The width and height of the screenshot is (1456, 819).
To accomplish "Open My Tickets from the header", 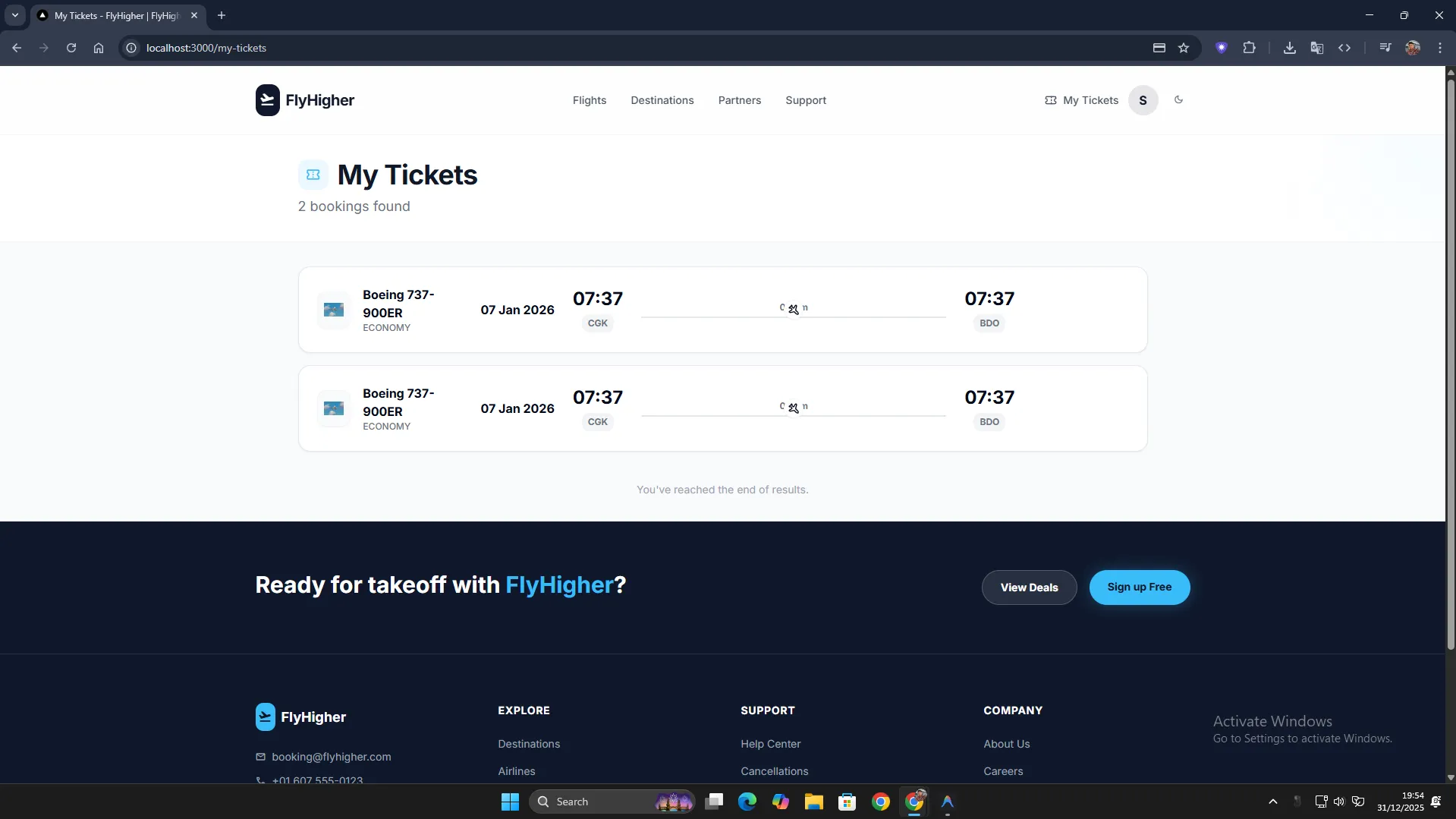I will [x=1081, y=100].
